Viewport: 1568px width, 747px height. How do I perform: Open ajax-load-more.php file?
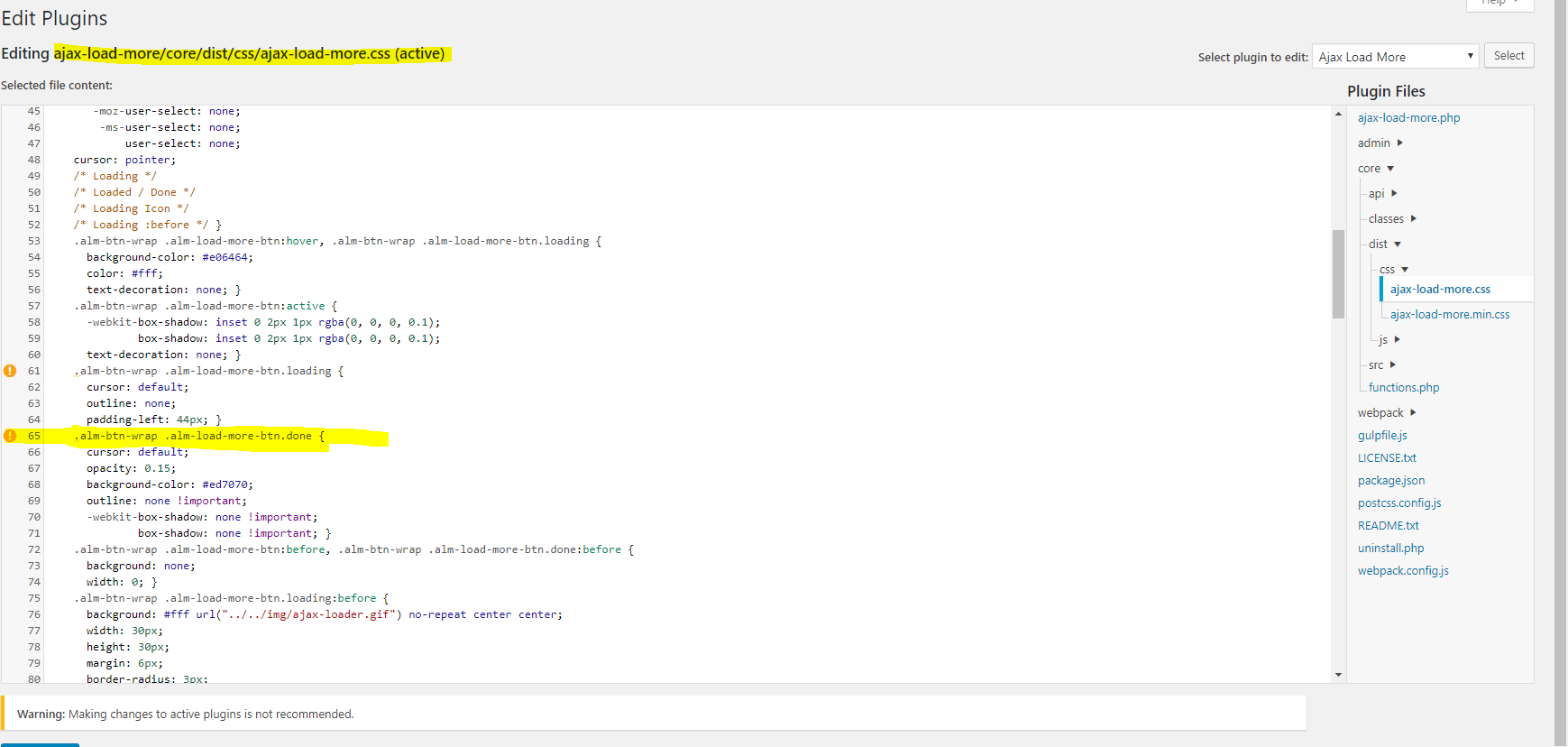(x=1408, y=118)
